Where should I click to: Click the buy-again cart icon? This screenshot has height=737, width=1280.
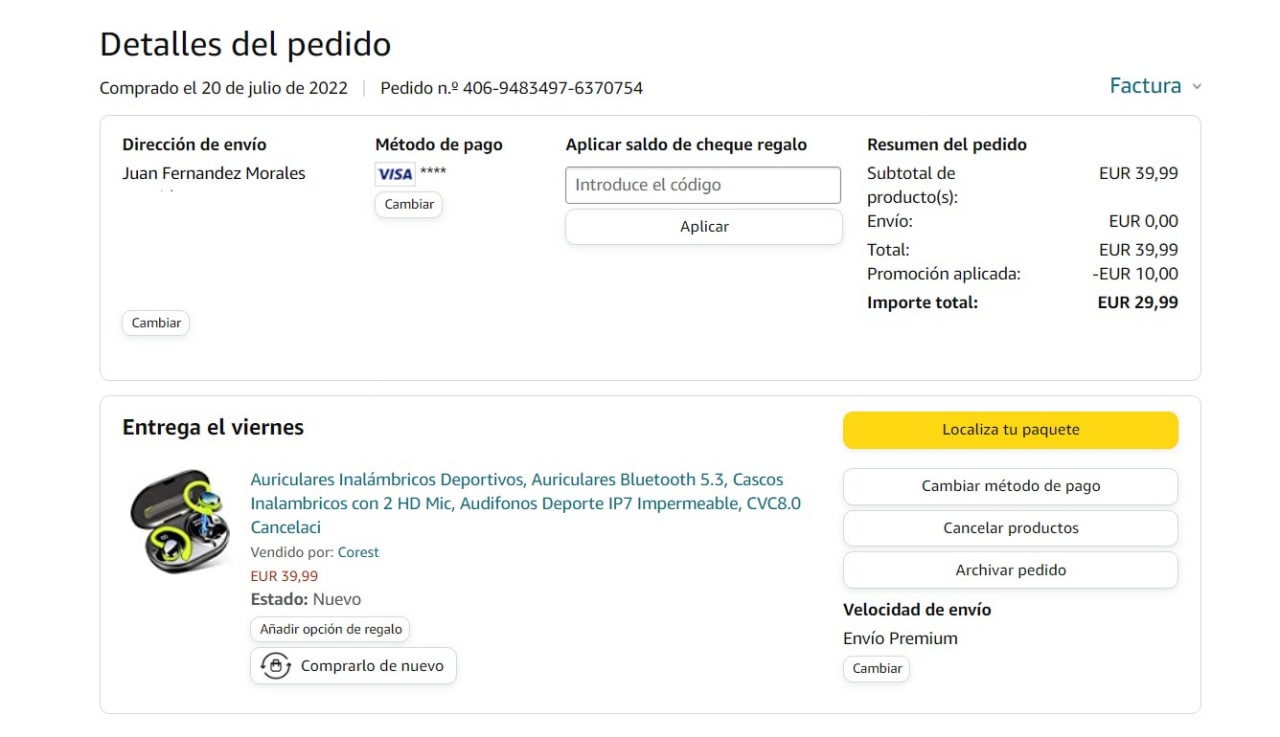[275, 666]
